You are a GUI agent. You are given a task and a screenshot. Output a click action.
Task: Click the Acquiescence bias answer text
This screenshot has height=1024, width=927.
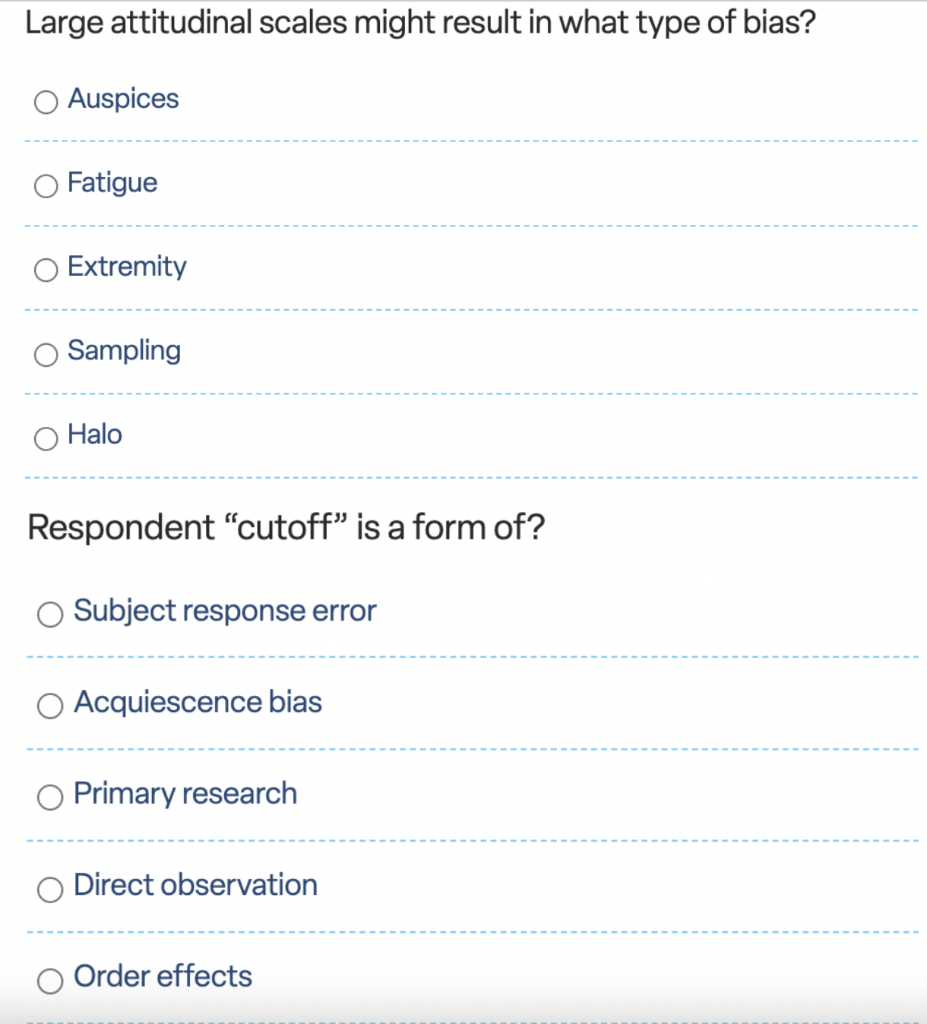[197, 702]
